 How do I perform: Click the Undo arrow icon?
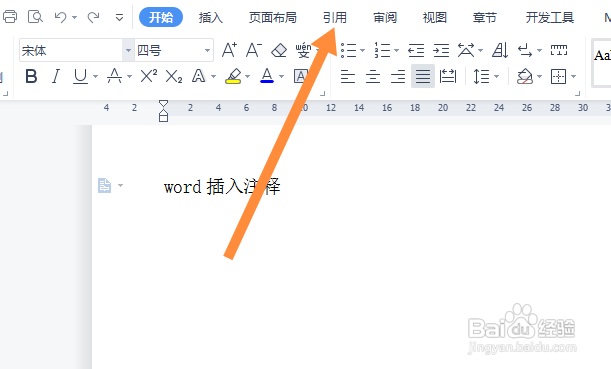tap(60, 17)
